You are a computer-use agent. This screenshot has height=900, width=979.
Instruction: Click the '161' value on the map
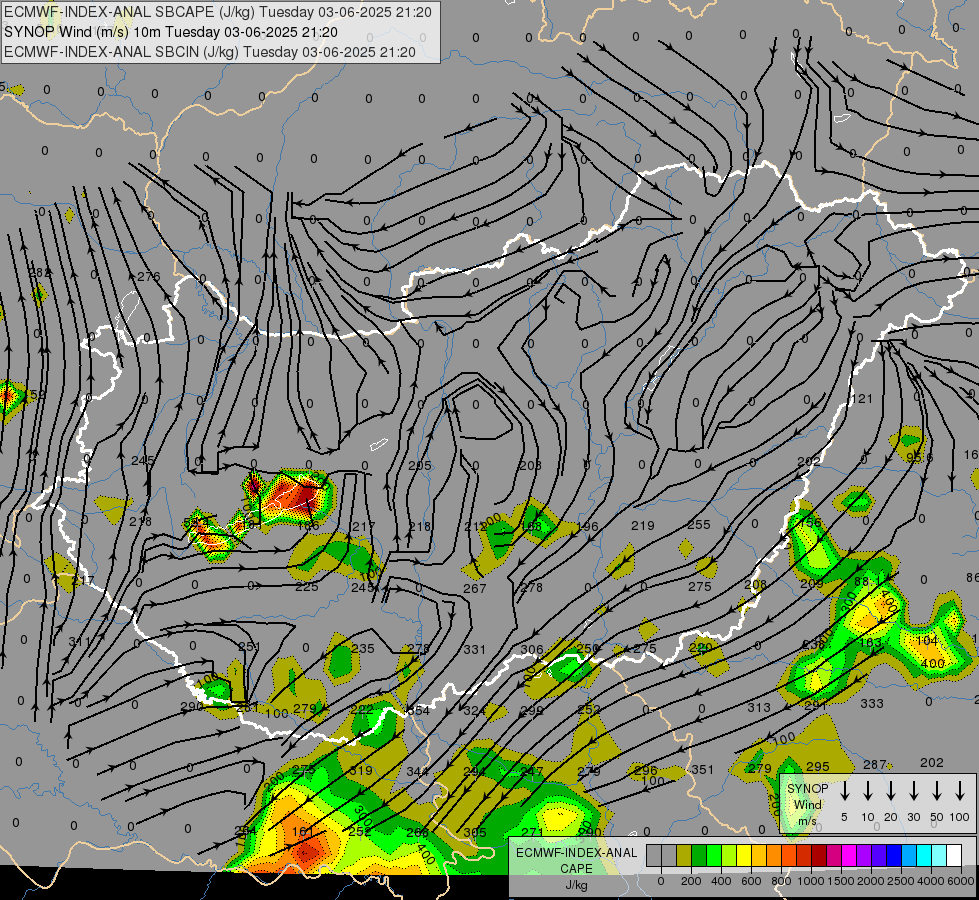303,831
